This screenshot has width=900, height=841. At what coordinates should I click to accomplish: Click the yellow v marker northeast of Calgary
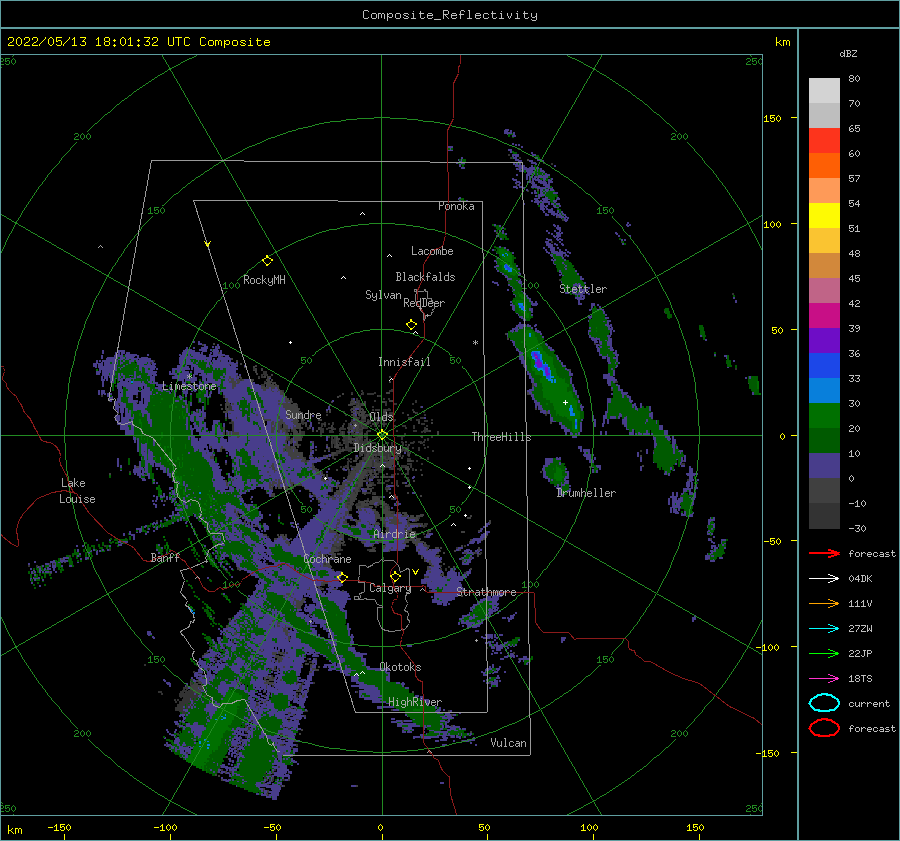click(x=415, y=572)
